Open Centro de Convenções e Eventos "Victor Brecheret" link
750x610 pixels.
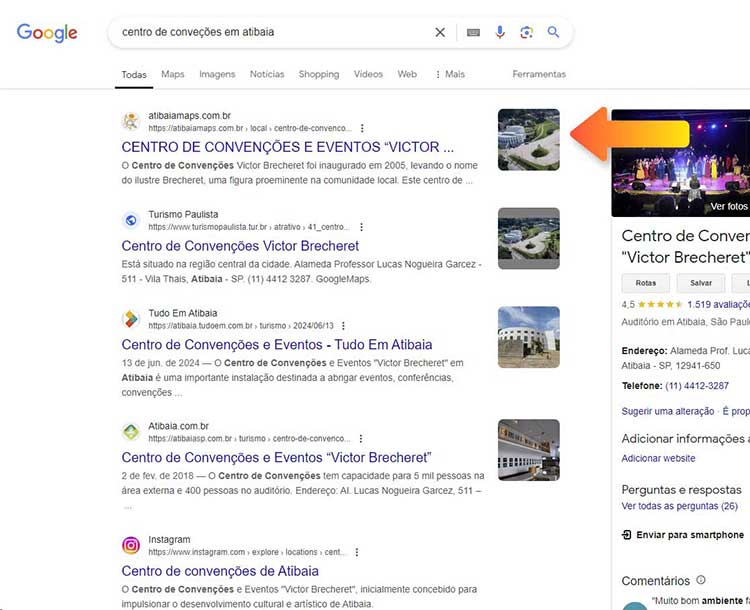coord(276,457)
